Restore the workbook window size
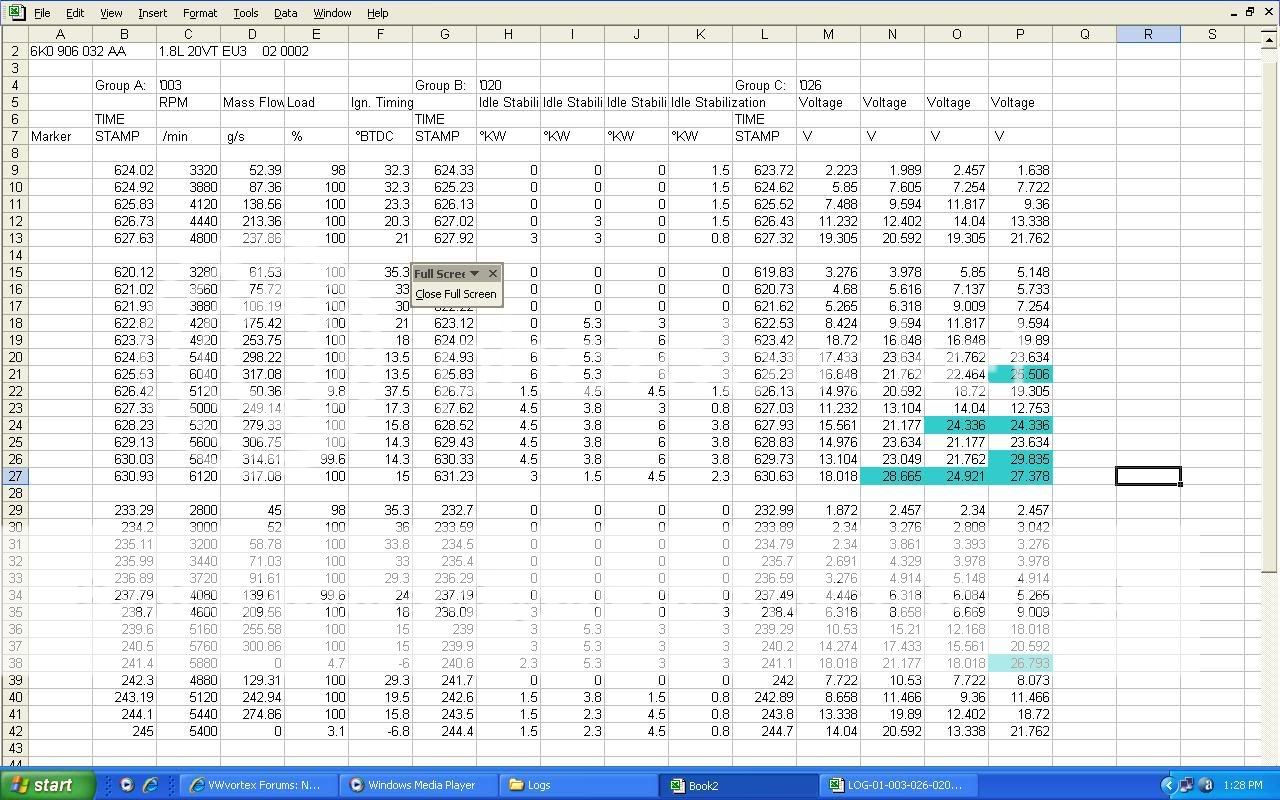The height and width of the screenshot is (800, 1280). pos(1250,12)
